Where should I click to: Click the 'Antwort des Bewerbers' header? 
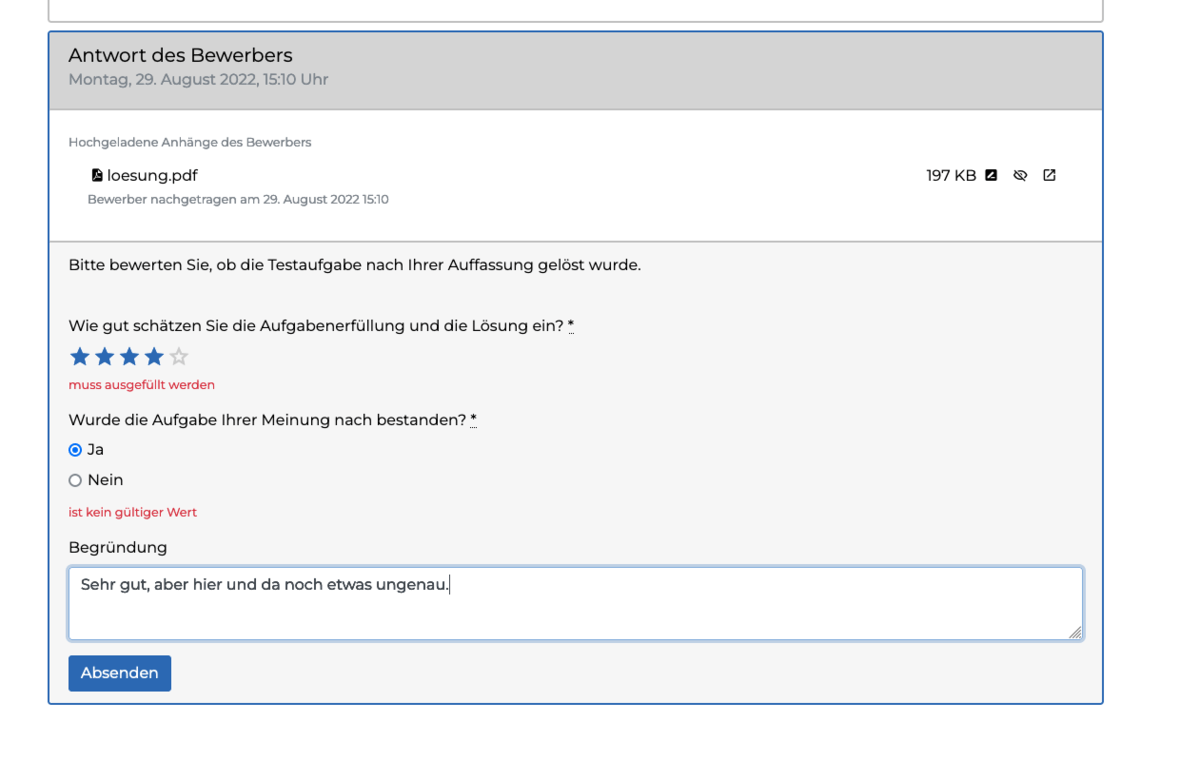click(180, 56)
